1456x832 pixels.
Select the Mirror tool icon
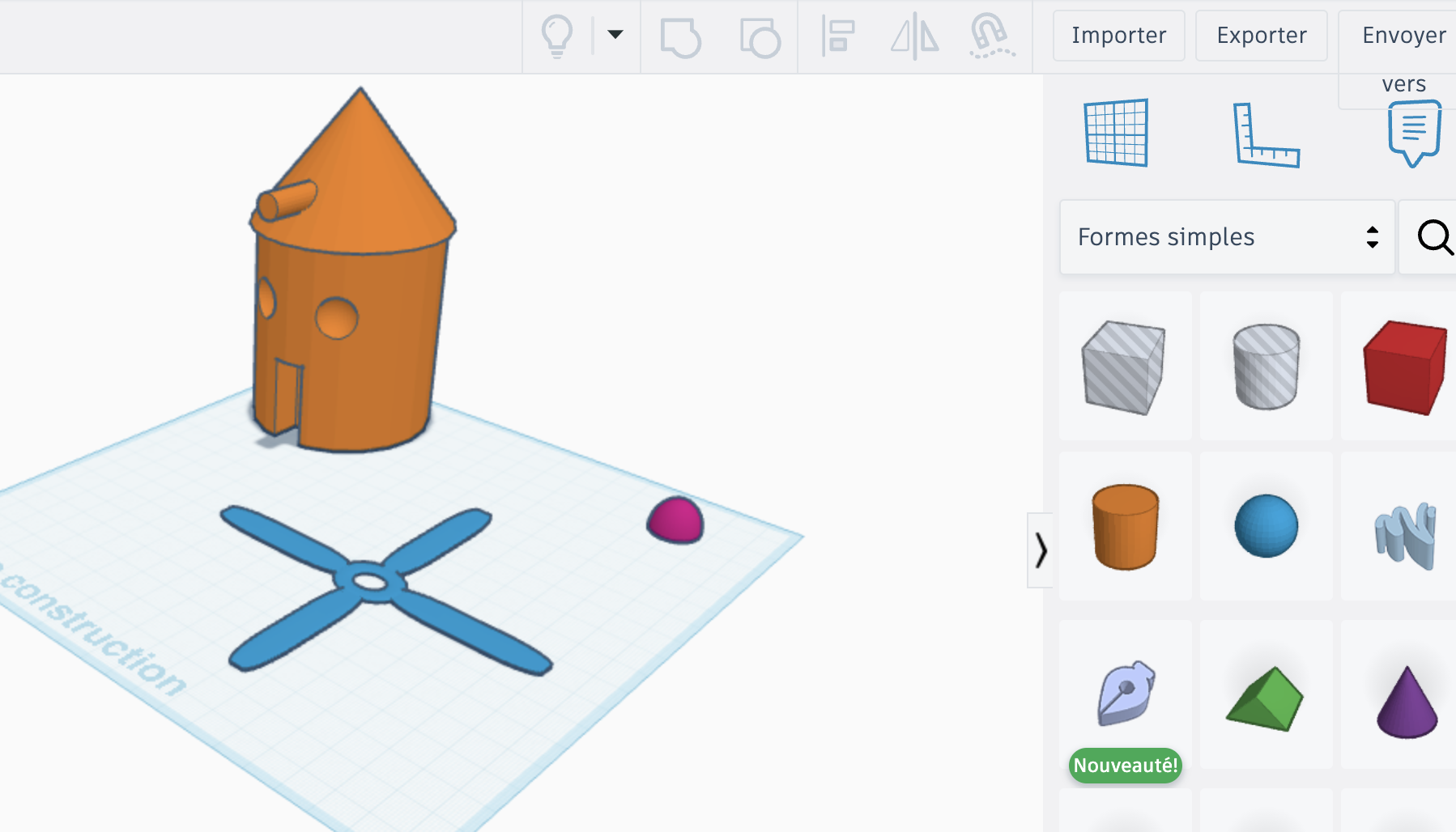pos(915,36)
